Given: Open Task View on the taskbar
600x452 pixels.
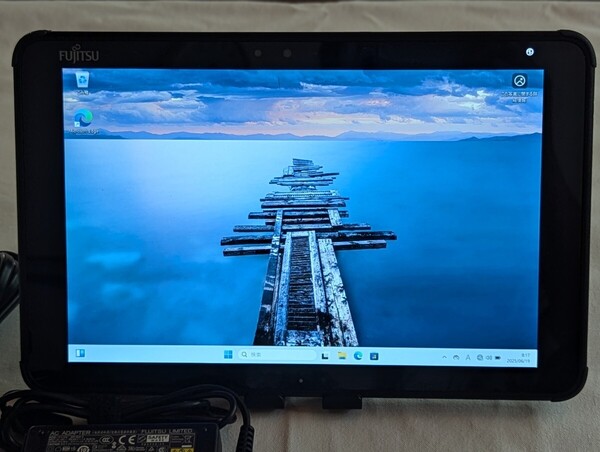Looking at the screenshot, I should pyautogui.click(x=325, y=356).
